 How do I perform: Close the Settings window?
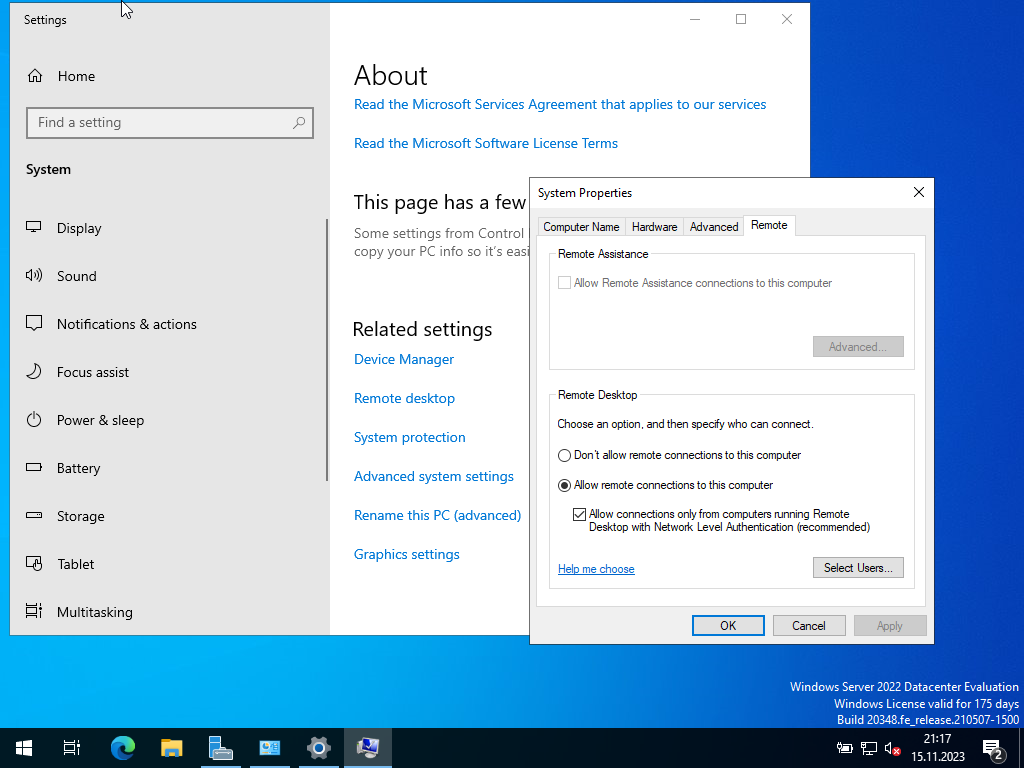(x=787, y=20)
